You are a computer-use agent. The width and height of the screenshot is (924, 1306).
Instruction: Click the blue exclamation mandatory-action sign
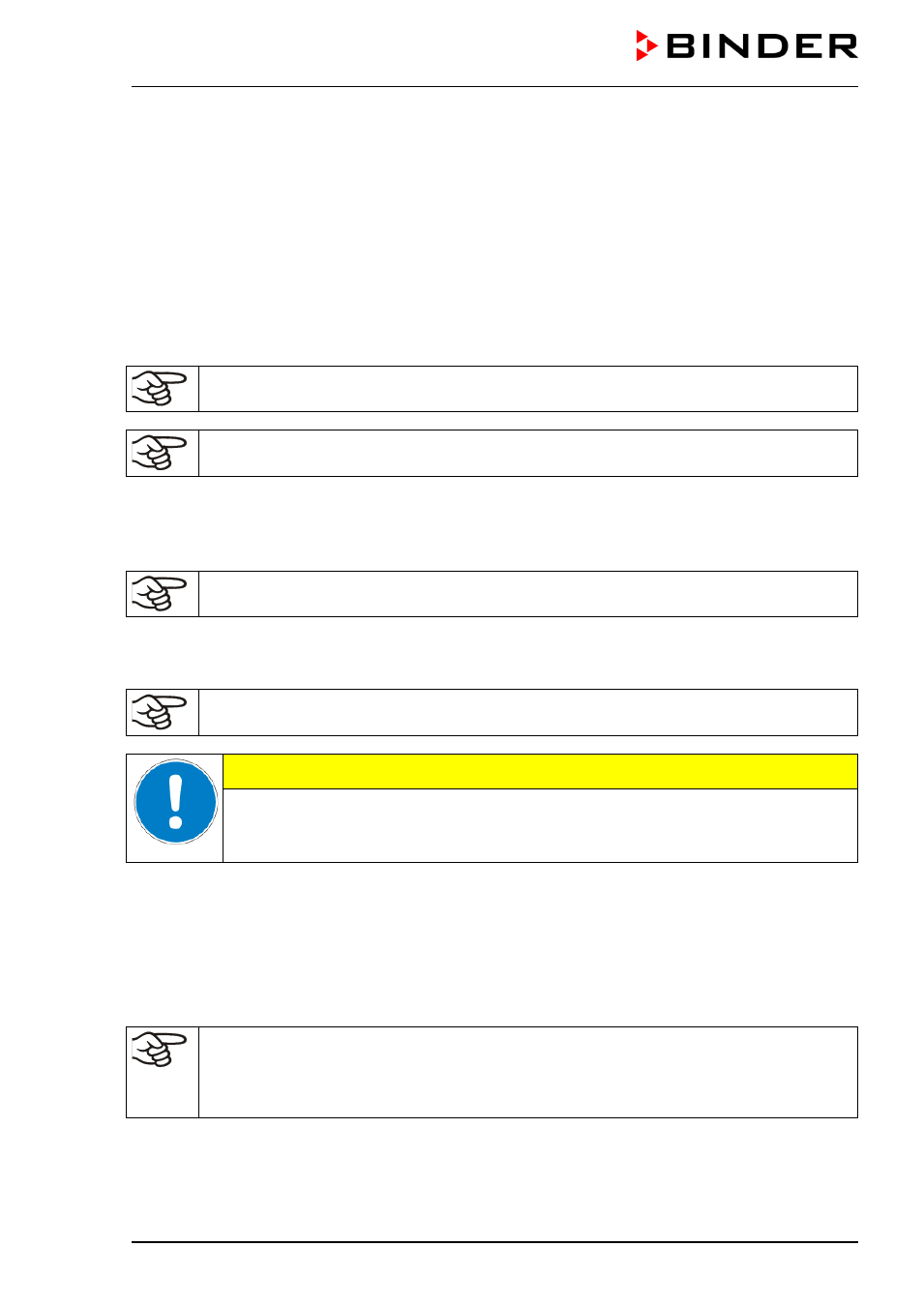click(175, 802)
